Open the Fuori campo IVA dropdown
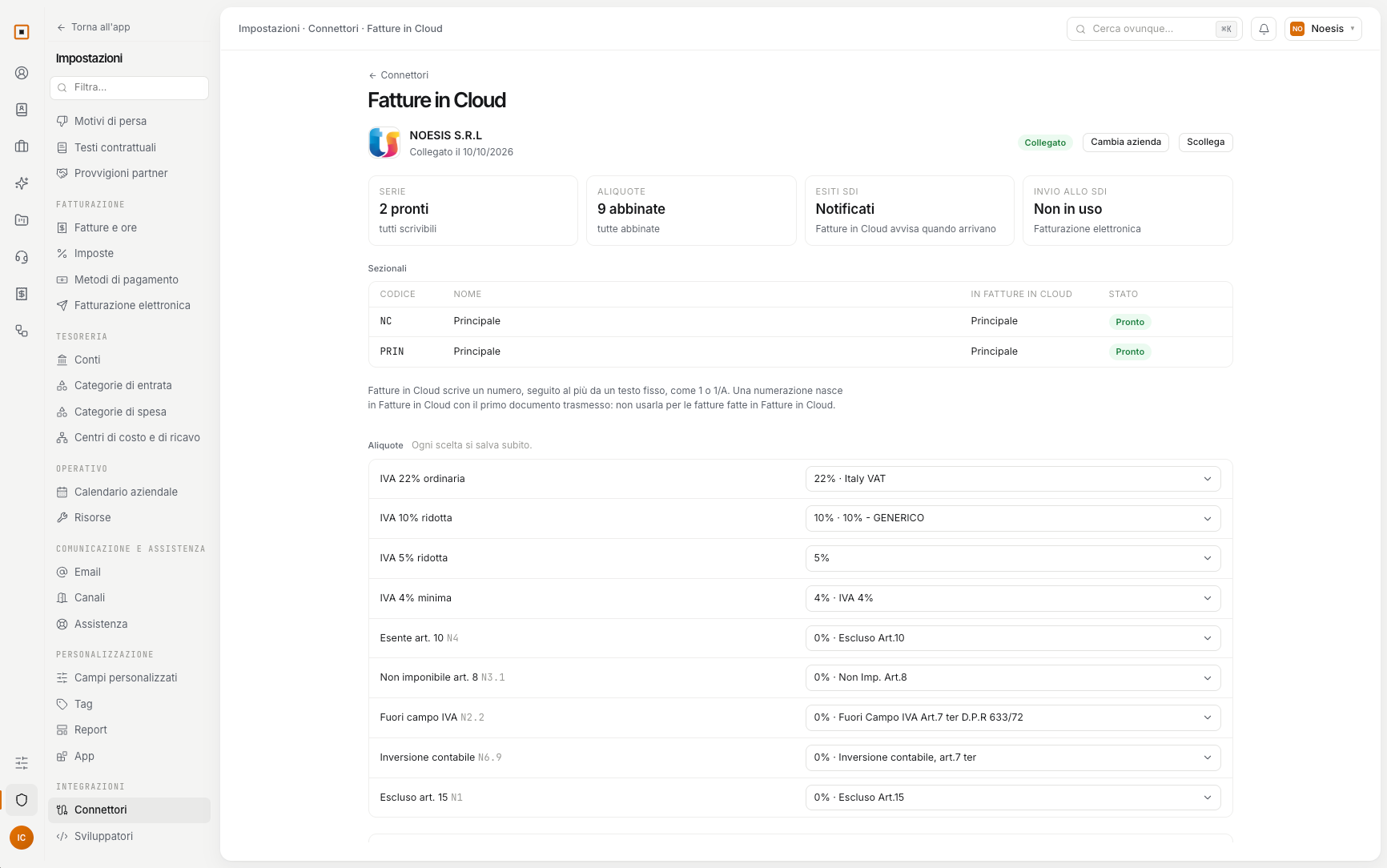This screenshot has width=1387, height=868. 1013,717
